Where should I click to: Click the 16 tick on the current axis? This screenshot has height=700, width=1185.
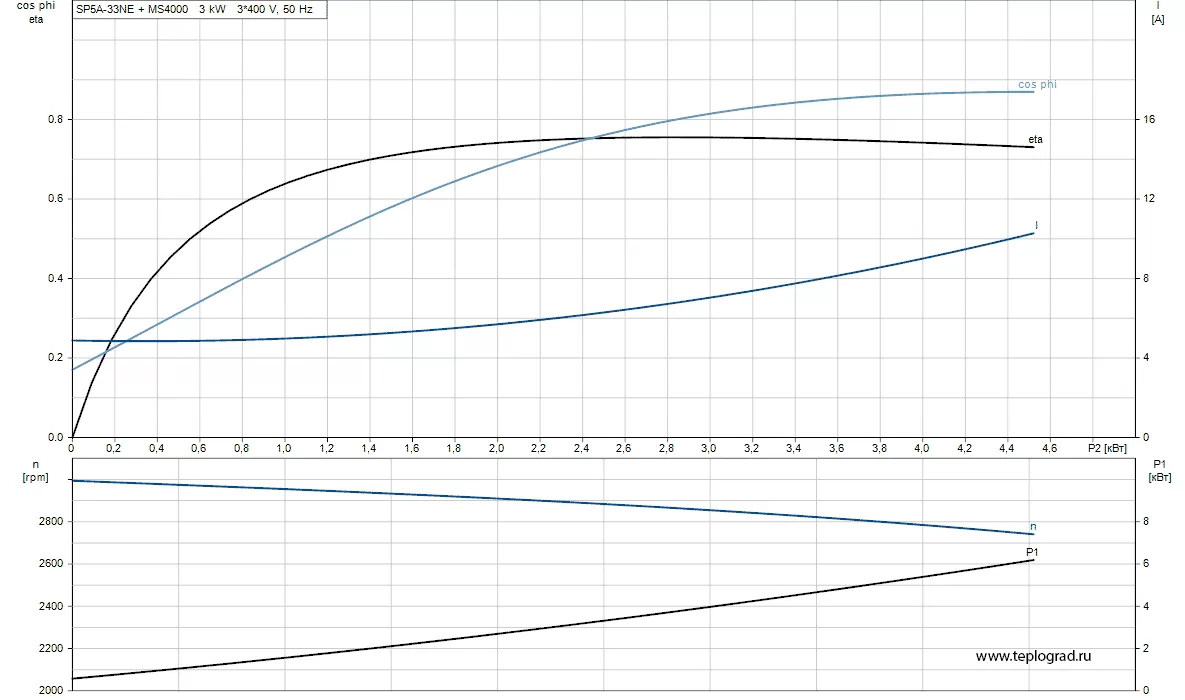click(1149, 120)
